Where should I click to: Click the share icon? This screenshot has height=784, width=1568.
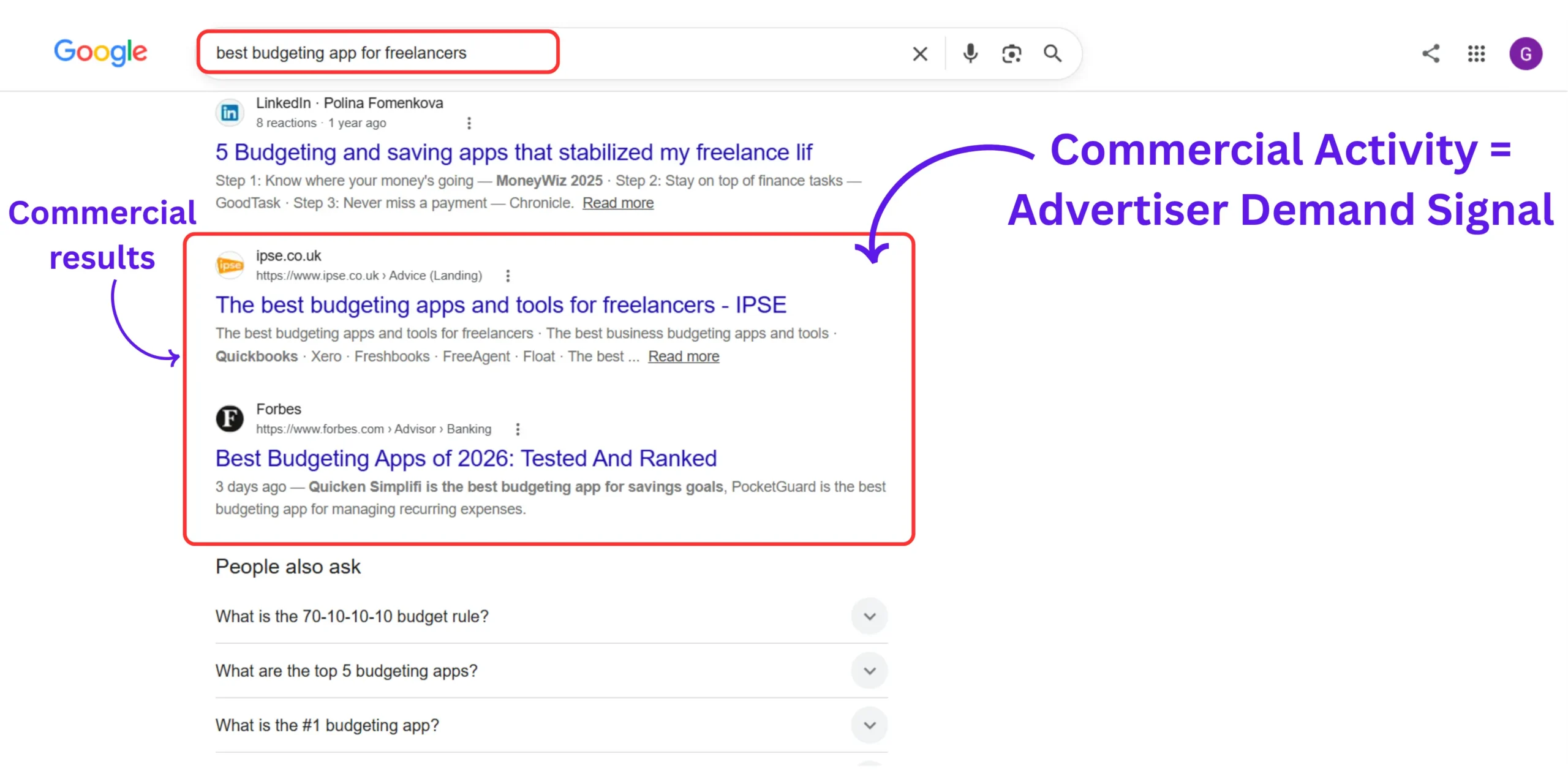1430,54
